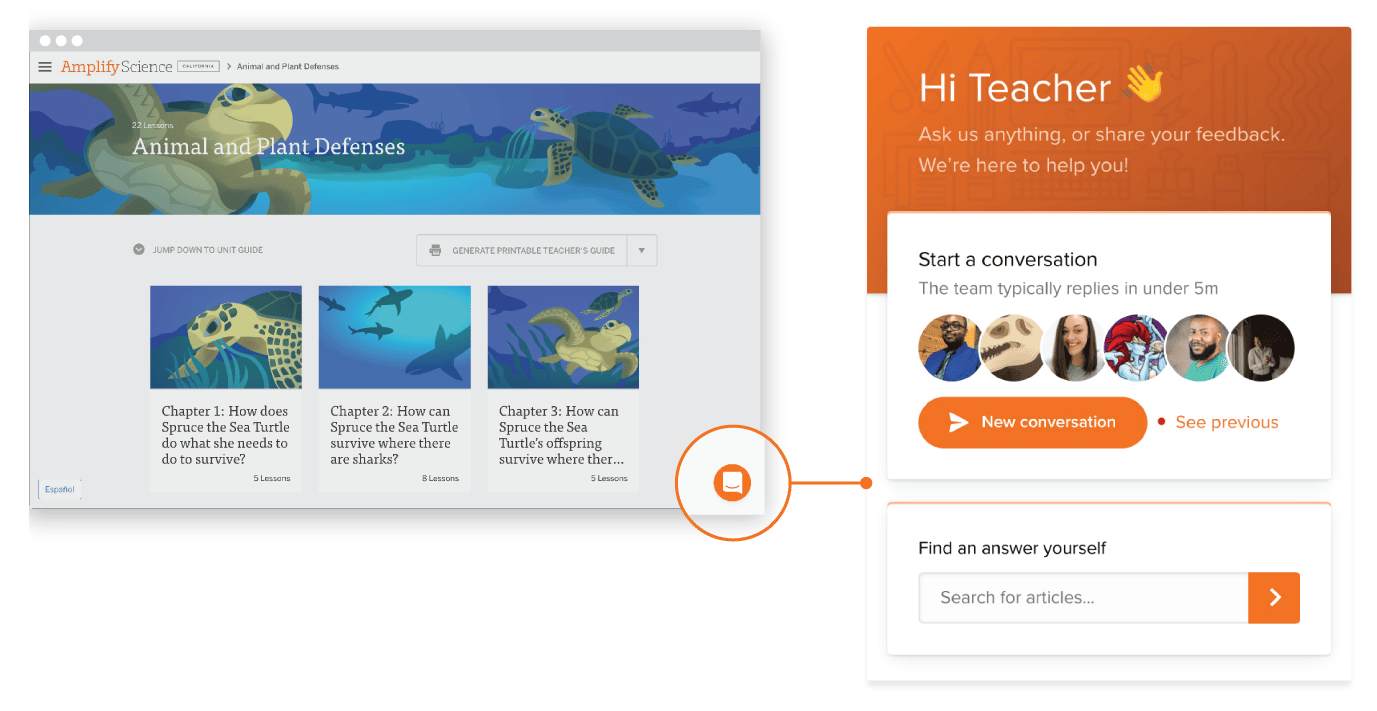
Task: Click the Jump Down circle arrow icon
Action: tap(139, 250)
